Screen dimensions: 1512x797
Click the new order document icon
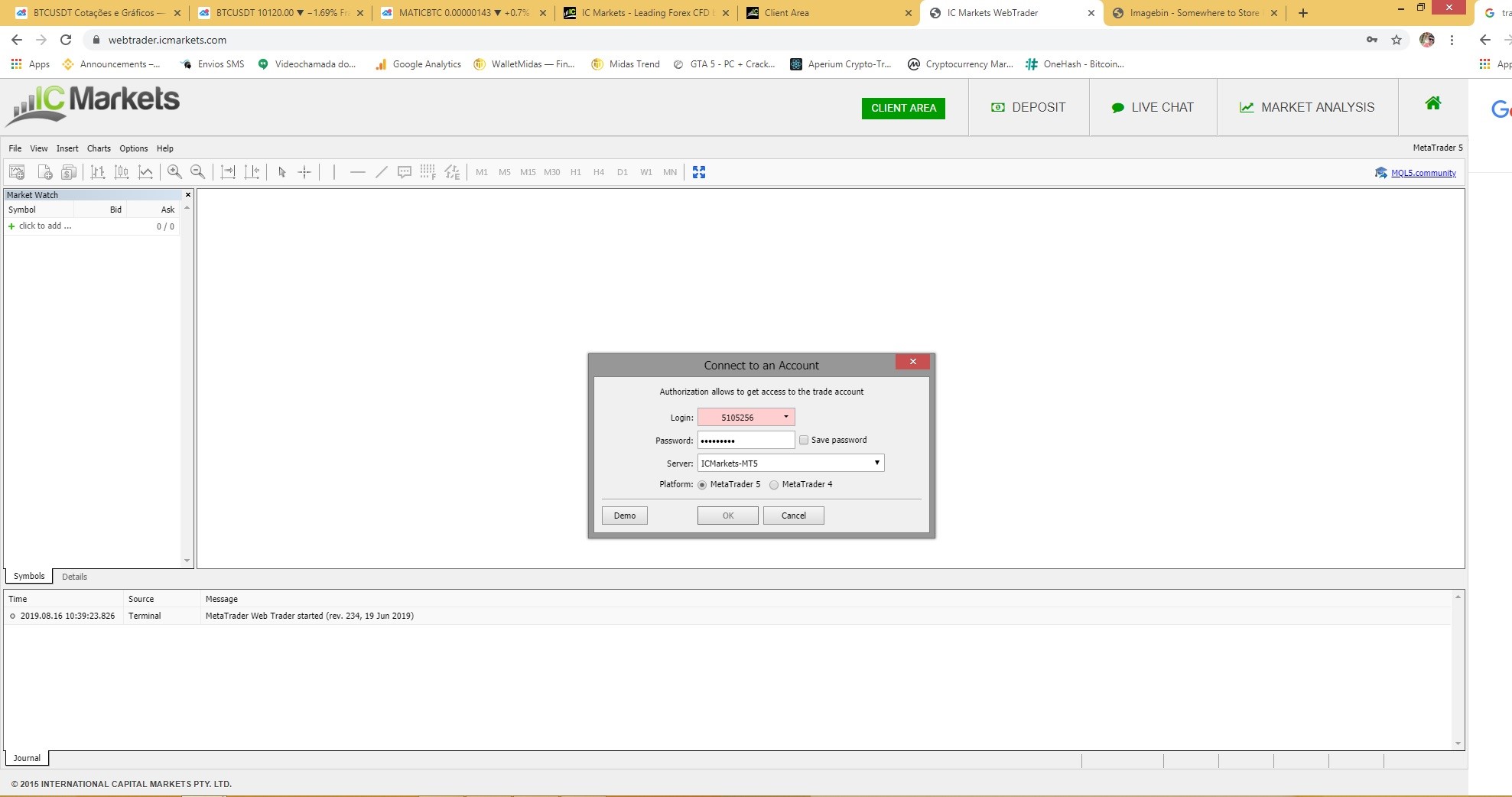tap(44, 172)
